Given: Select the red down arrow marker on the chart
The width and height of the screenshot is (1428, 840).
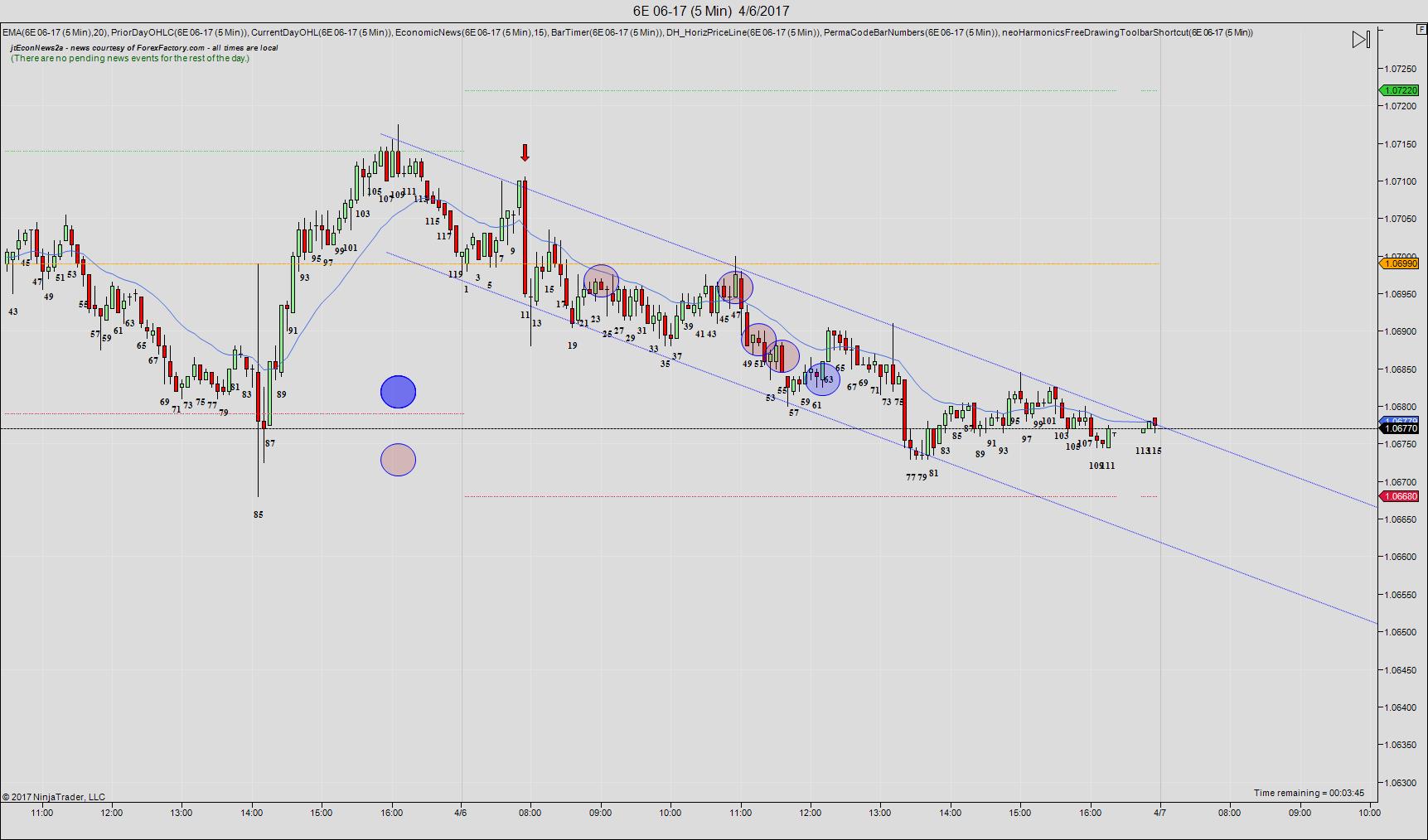Looking at the screenshot, I should pyautogui.click(x=525, y=152).
